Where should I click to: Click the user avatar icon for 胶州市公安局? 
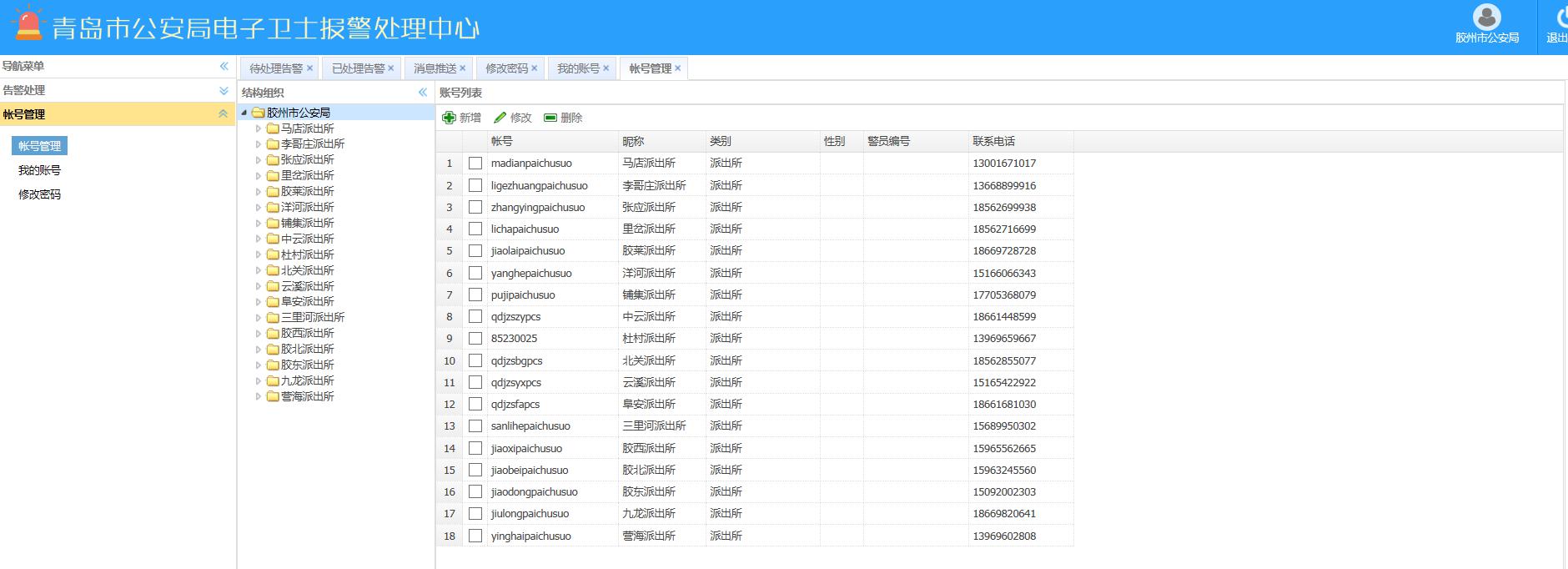click(x=1486, y=17)
